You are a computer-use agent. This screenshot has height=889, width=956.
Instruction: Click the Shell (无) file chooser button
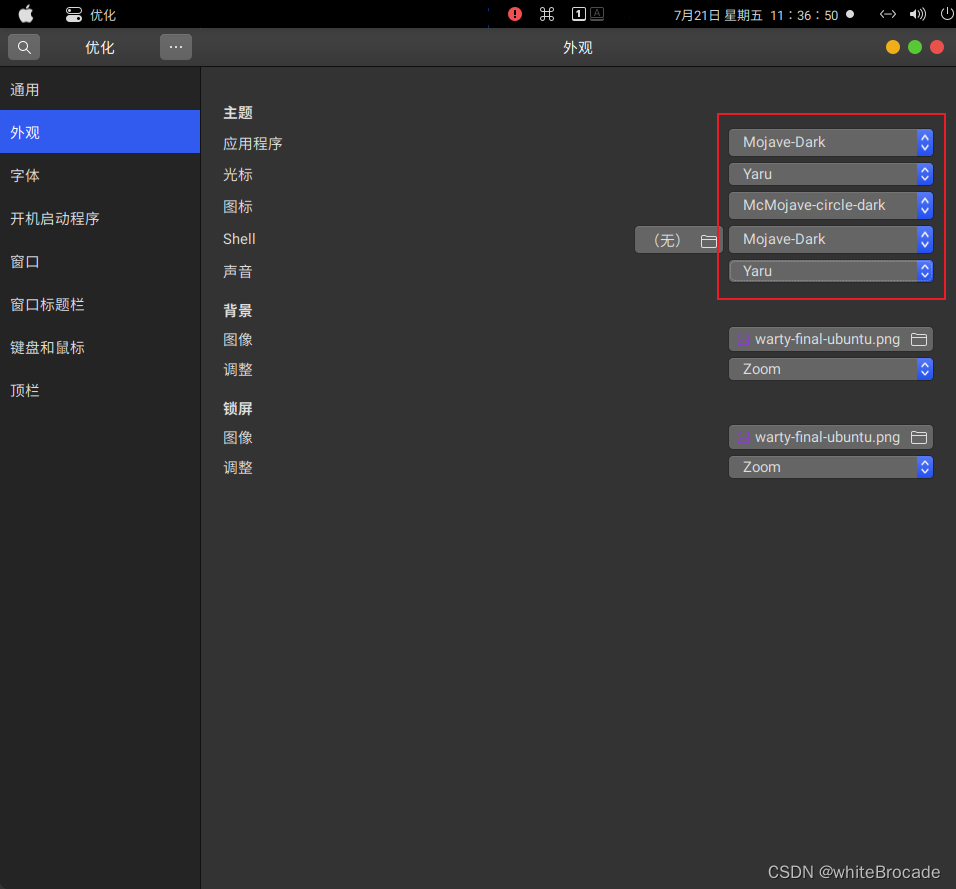pos(679,240)
